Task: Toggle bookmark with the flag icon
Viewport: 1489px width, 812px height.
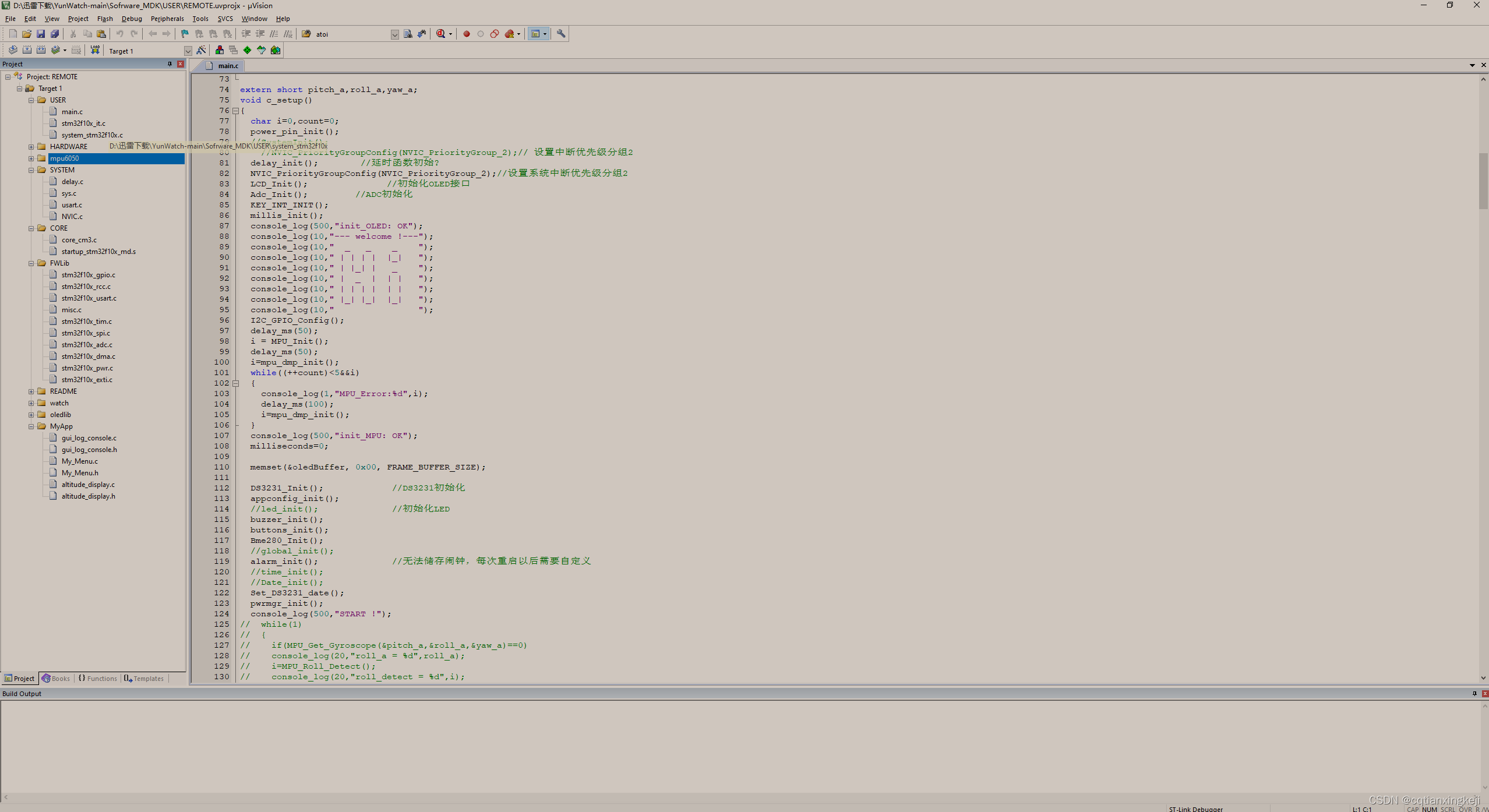Action: coord(185,34)
